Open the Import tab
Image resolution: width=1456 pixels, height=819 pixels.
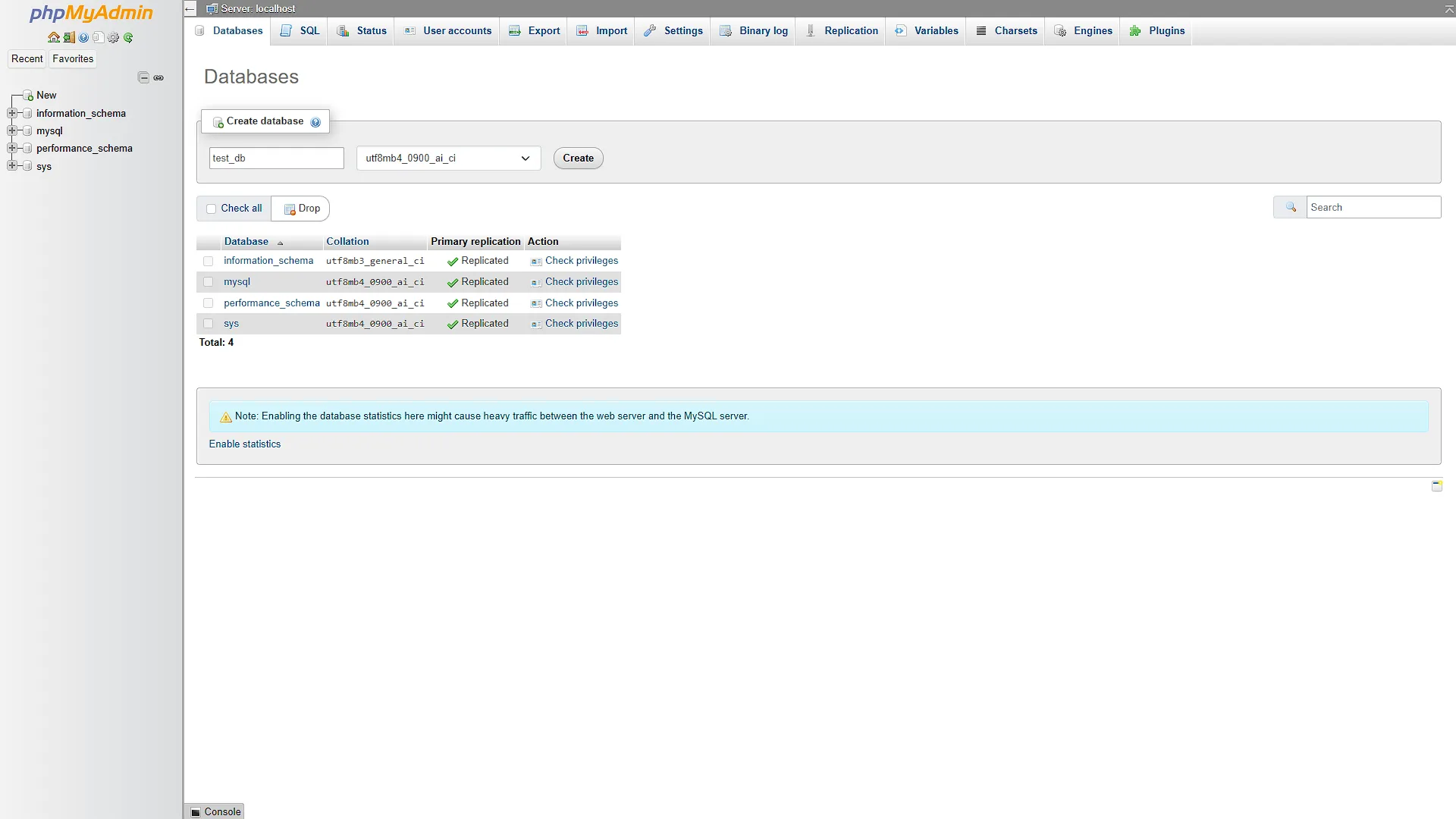coord(601,31)
